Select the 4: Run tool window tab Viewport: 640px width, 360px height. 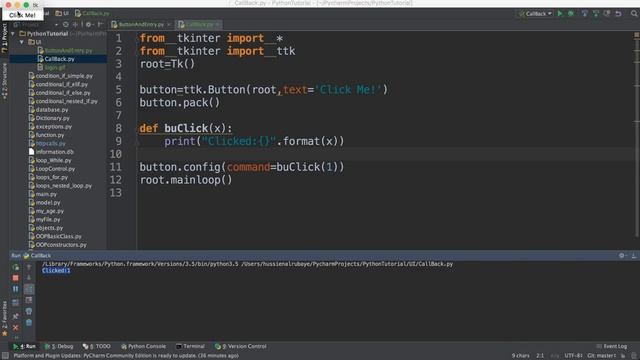(x=24, y=346)
